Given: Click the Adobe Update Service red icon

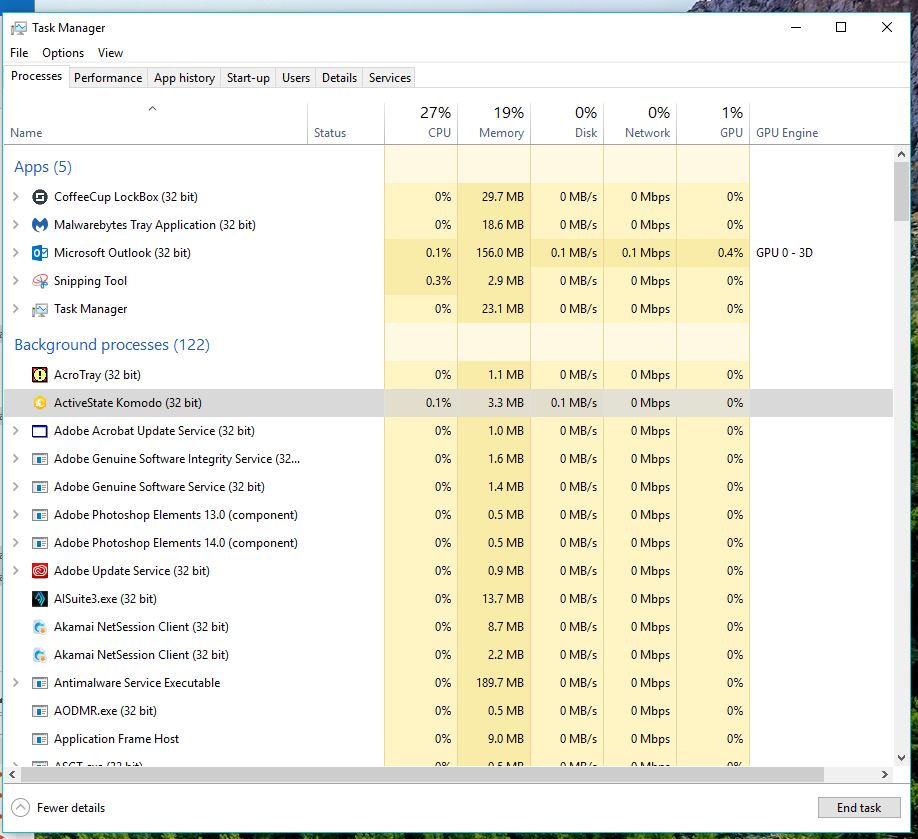Looking at the screenshot, I should 39,571.
